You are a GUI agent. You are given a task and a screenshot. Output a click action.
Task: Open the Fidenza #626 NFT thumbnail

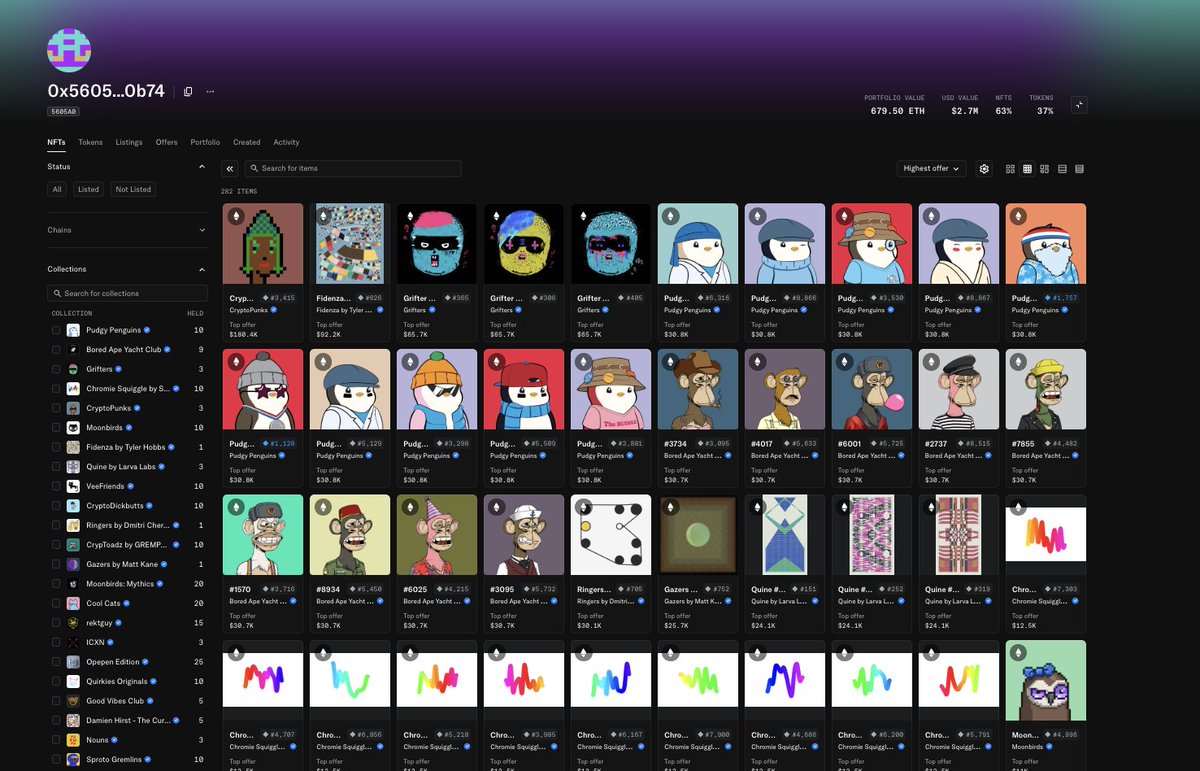pyautogui.click(x=350, y=243)
